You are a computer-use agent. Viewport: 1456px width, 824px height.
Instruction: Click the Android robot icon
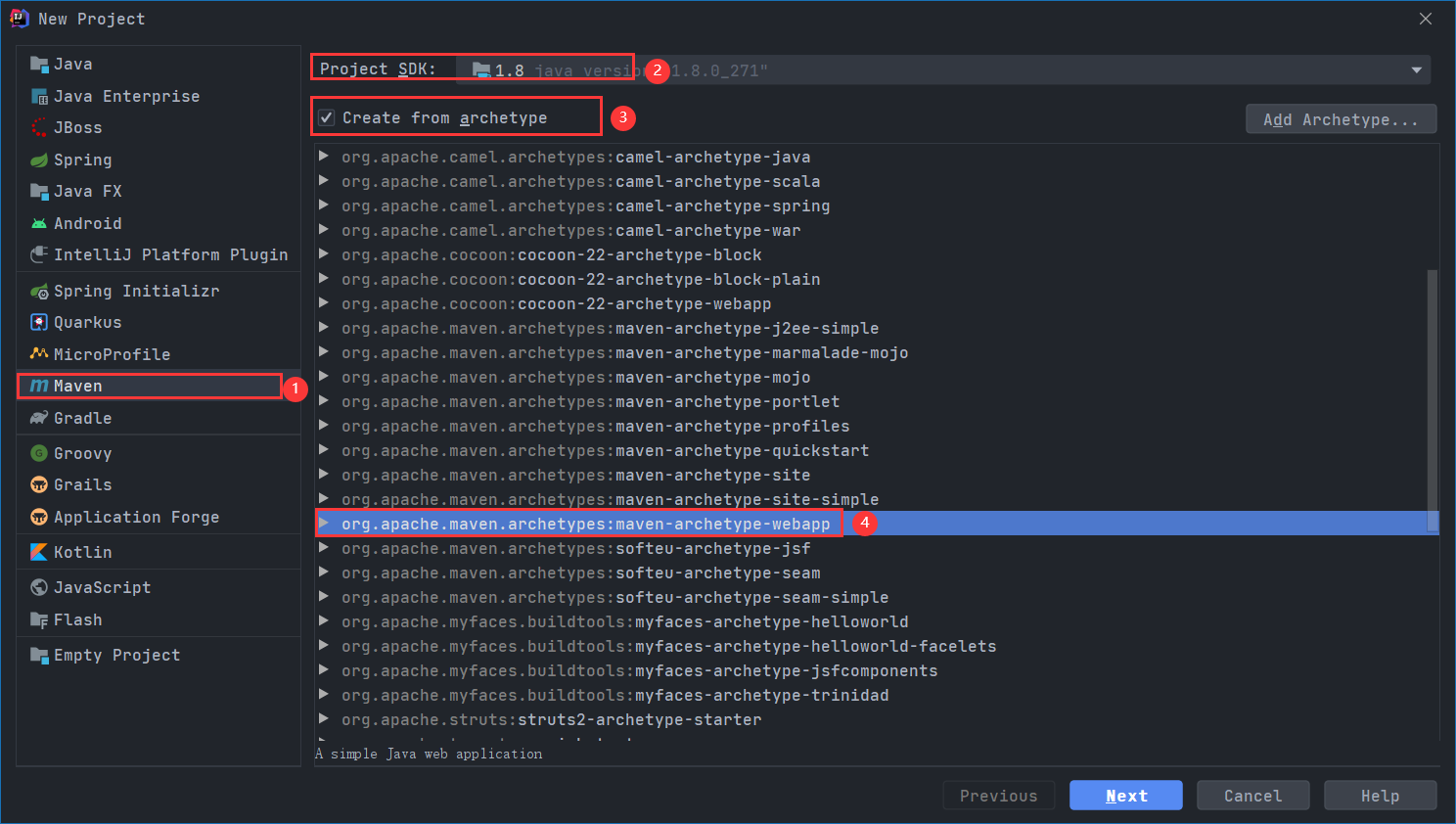[x=39, y=223]
